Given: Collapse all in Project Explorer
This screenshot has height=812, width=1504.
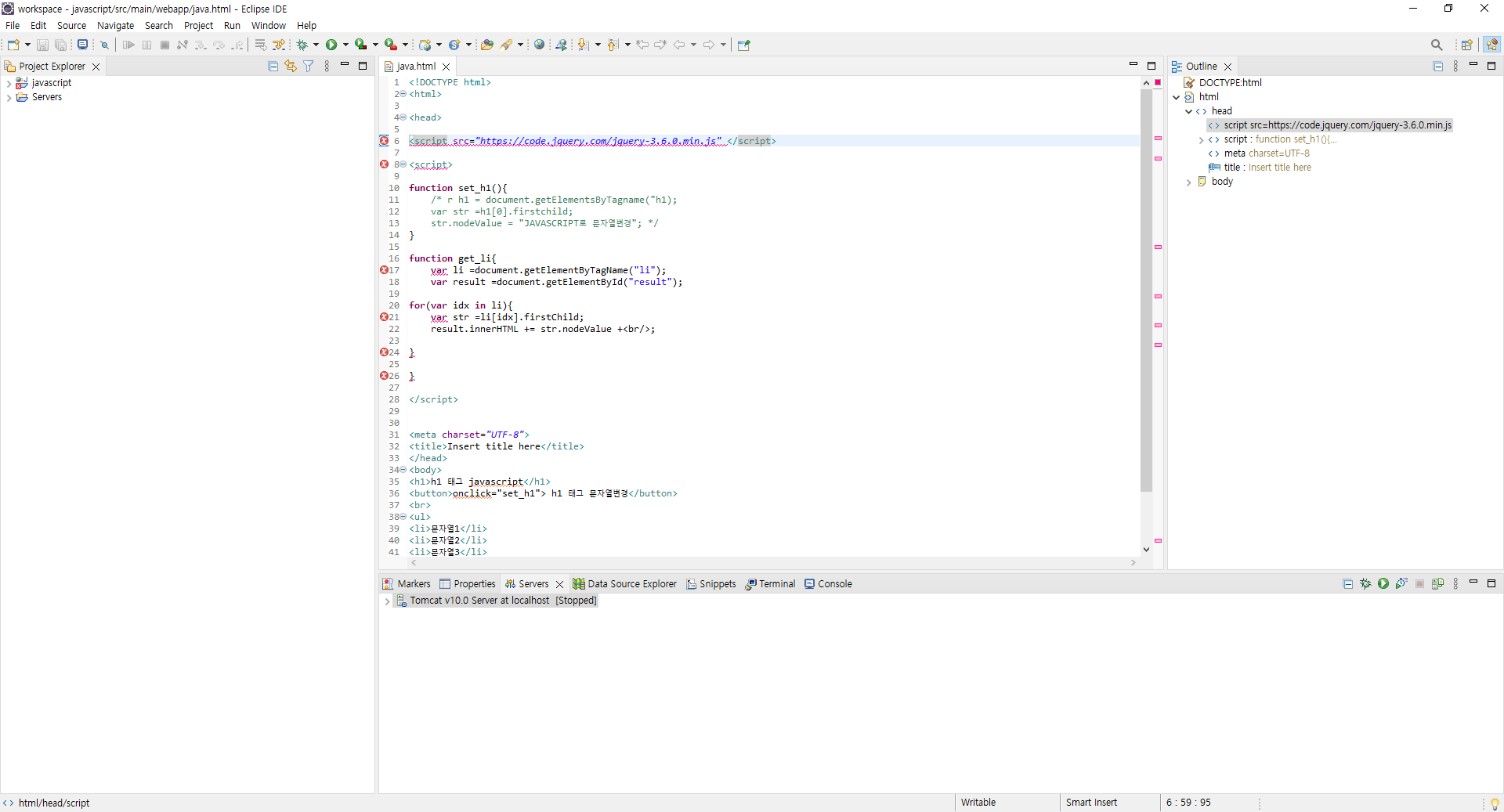Looking at the screenshot, I should click(273, 67).
